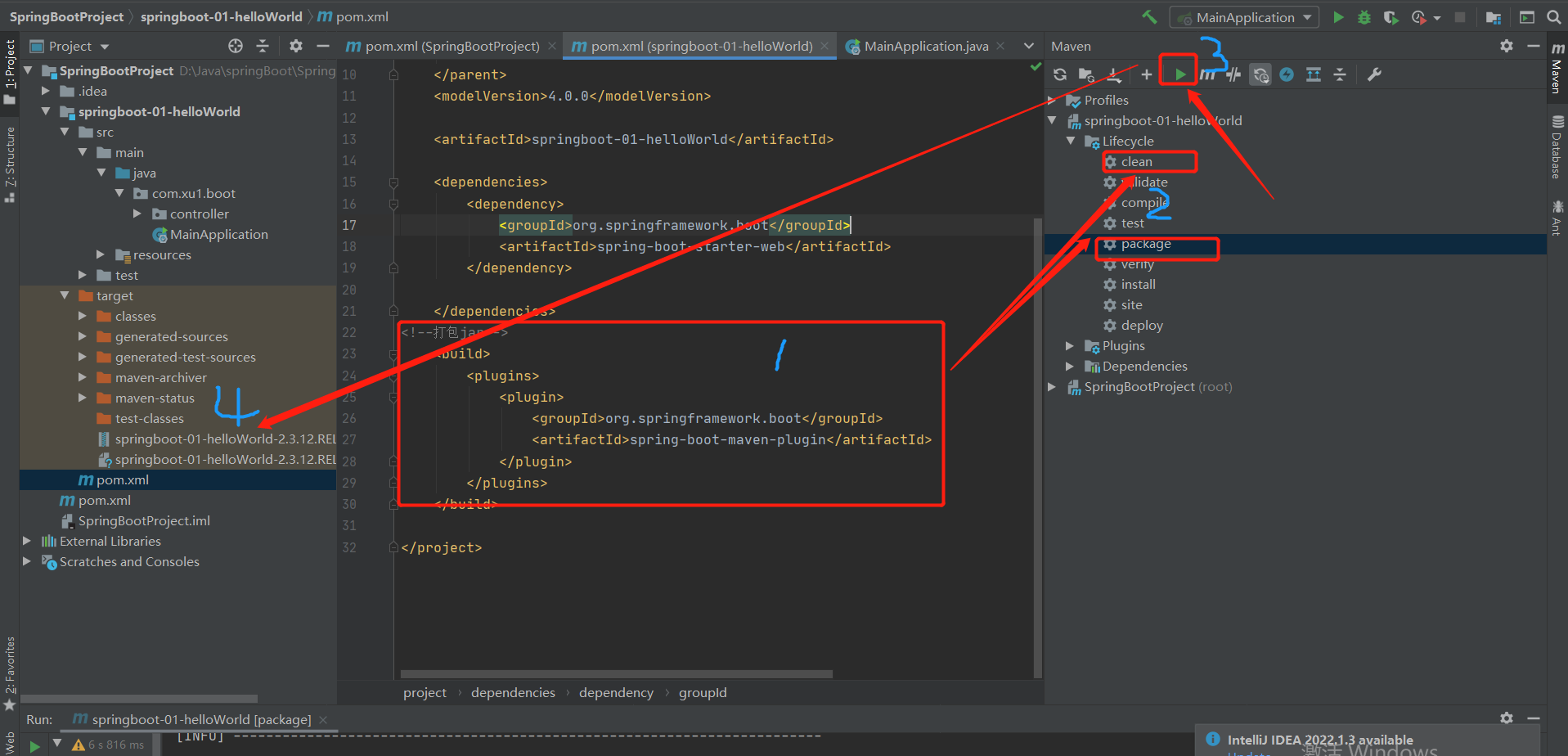Open Maven Settings wrench icon
This screenshot has width=1568, height=756.
coord(1374,74)
